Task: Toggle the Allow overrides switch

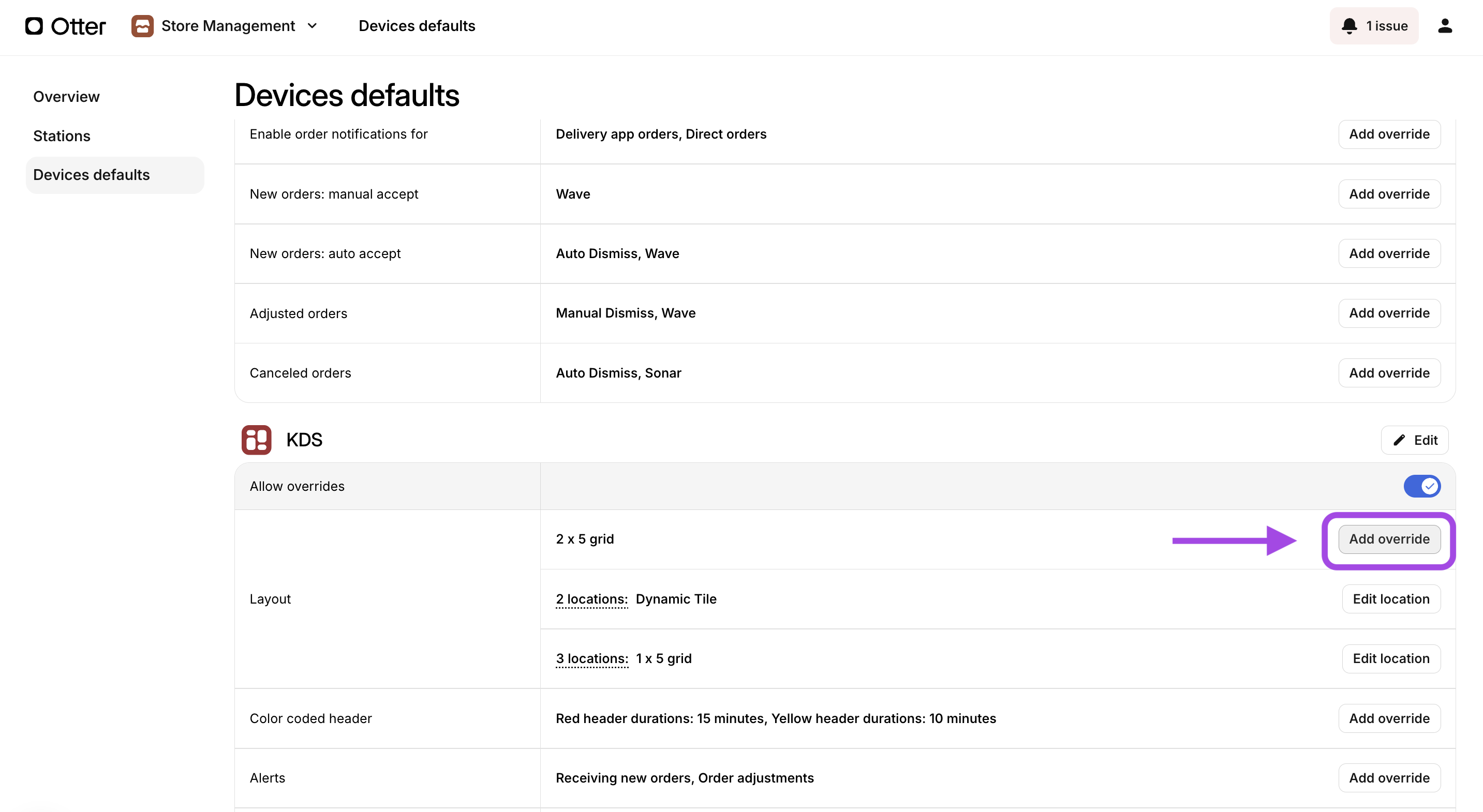Action: [1421, 486]
